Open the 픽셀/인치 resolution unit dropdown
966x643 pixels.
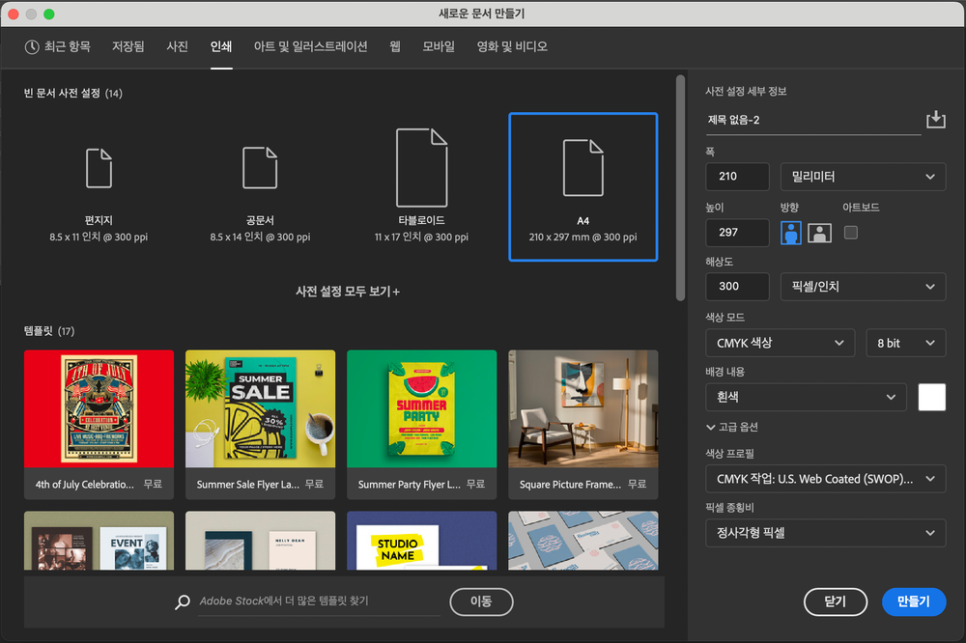862,286
